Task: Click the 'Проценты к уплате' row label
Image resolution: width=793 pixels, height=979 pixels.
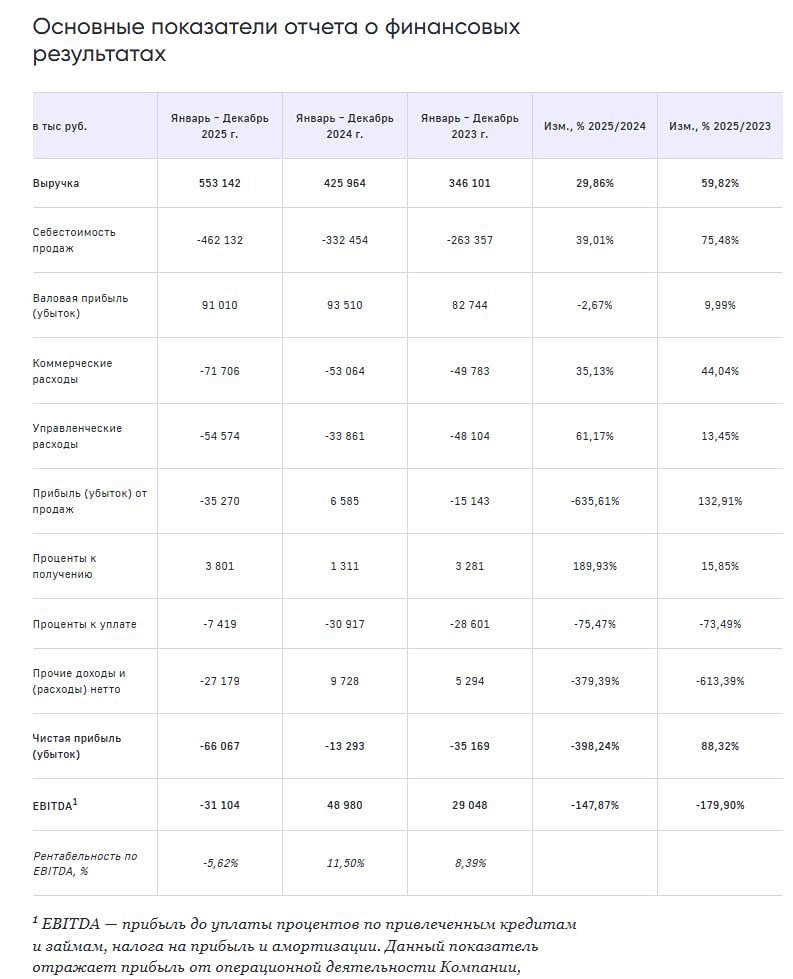Action: click(x=85, y=624)
